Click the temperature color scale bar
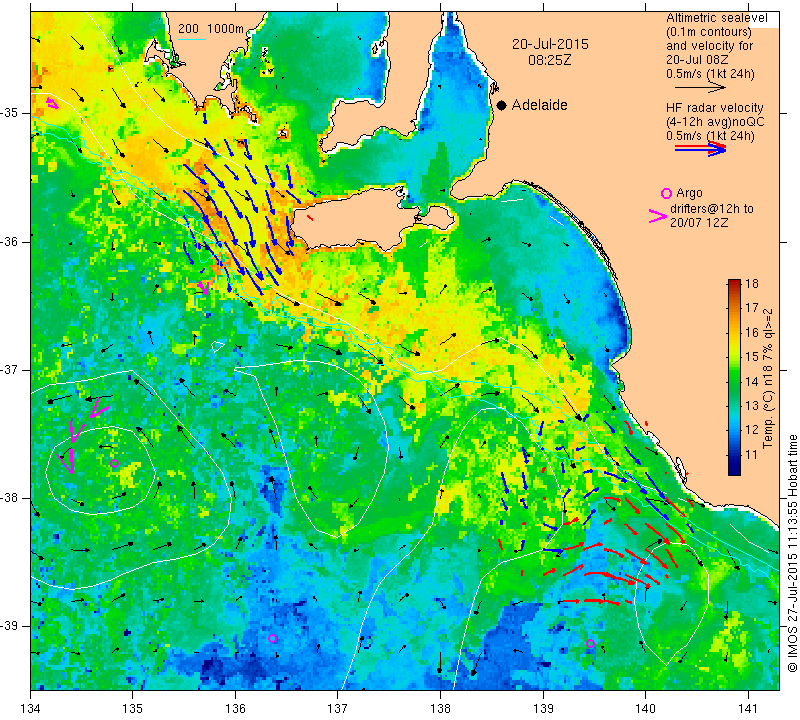Viewport: 800px width, 720px height. [x=734, y=377]
